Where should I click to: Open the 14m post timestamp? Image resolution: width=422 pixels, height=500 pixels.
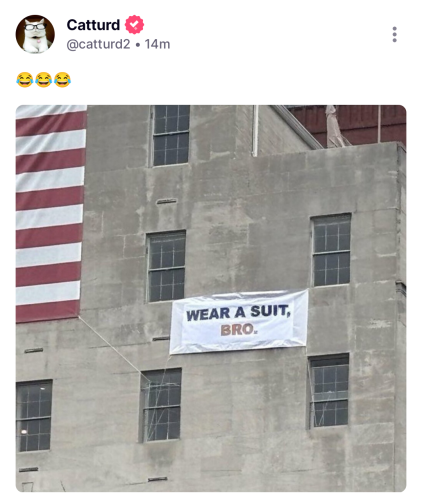[157, 44]
